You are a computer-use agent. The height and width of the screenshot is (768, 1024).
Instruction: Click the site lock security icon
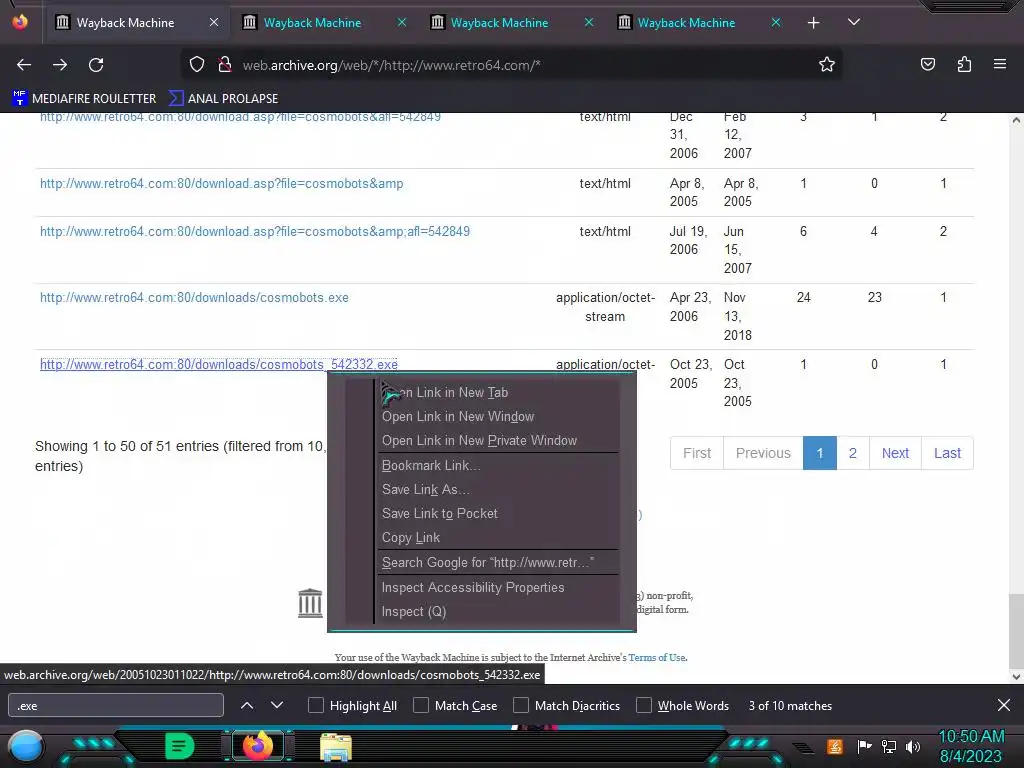click(x=225, y=65)
